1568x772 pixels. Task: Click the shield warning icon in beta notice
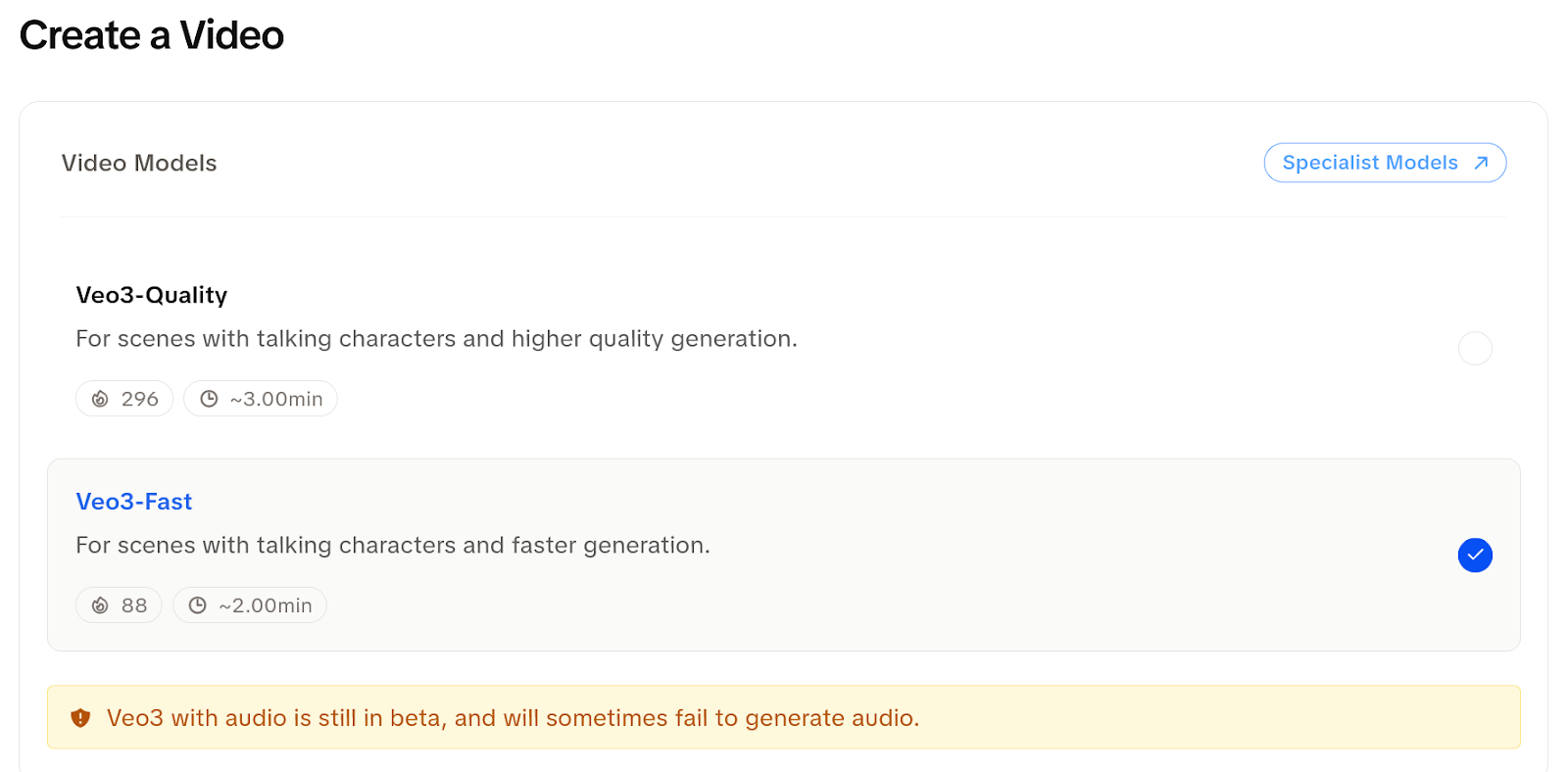pos(80,718)
